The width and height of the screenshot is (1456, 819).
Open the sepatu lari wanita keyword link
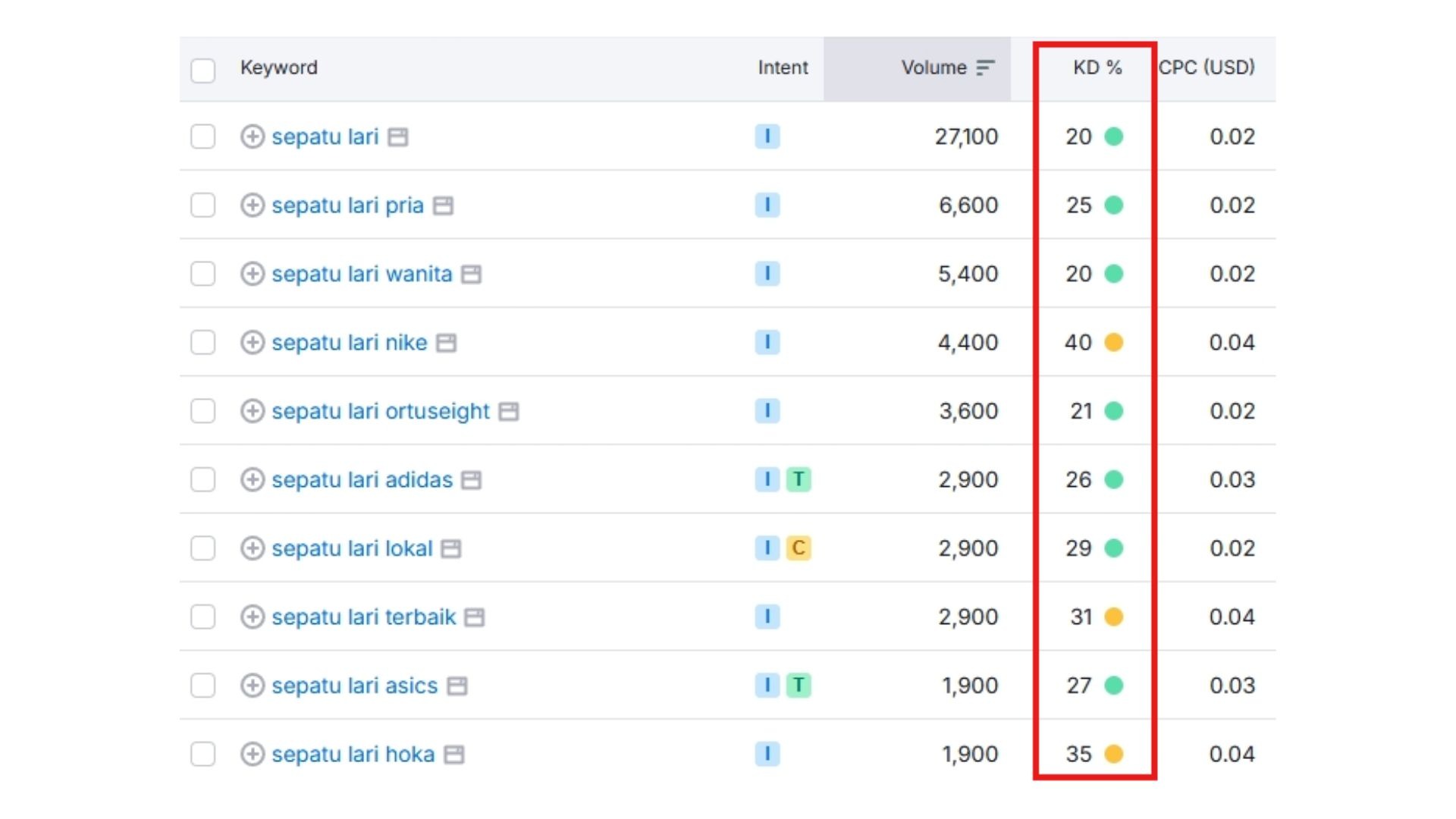(362, 274)
